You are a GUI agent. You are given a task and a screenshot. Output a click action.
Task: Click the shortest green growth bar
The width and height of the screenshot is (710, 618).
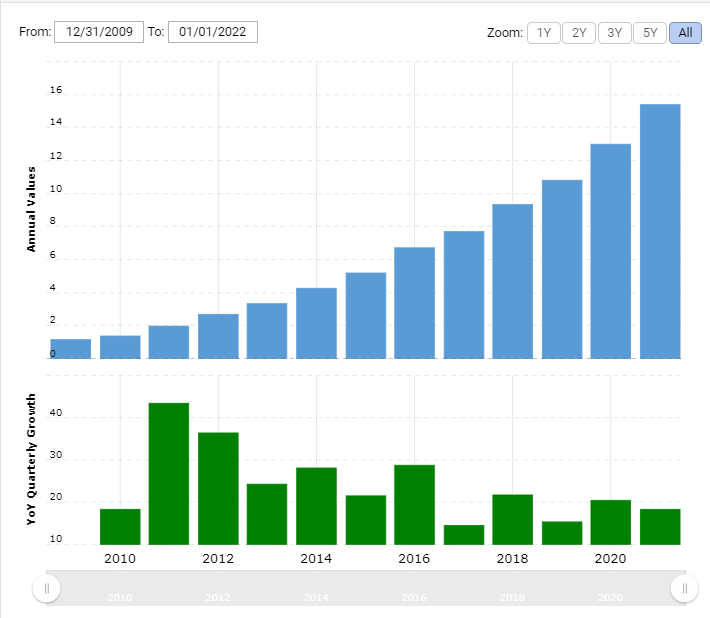464,535
